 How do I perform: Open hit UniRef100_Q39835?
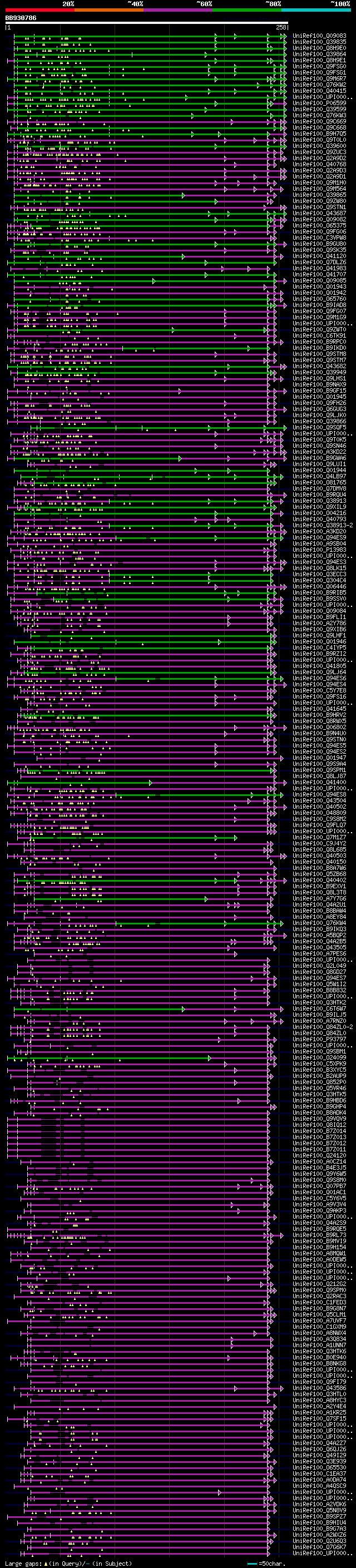click(319, 42)
